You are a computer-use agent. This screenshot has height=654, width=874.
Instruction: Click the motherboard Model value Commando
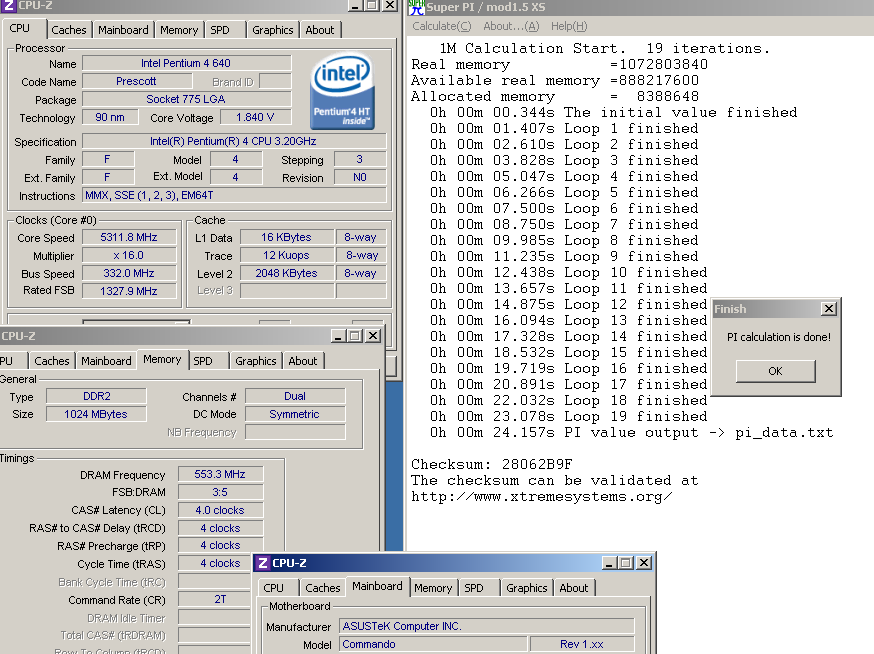point(434,645)
